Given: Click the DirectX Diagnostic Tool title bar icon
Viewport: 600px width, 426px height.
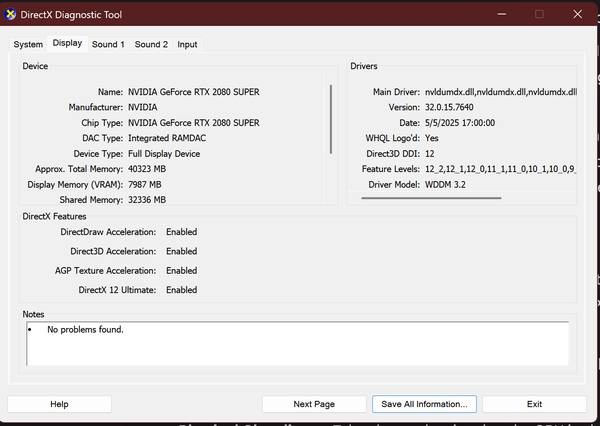Looking at the screenshot, I should coord(10,14).
